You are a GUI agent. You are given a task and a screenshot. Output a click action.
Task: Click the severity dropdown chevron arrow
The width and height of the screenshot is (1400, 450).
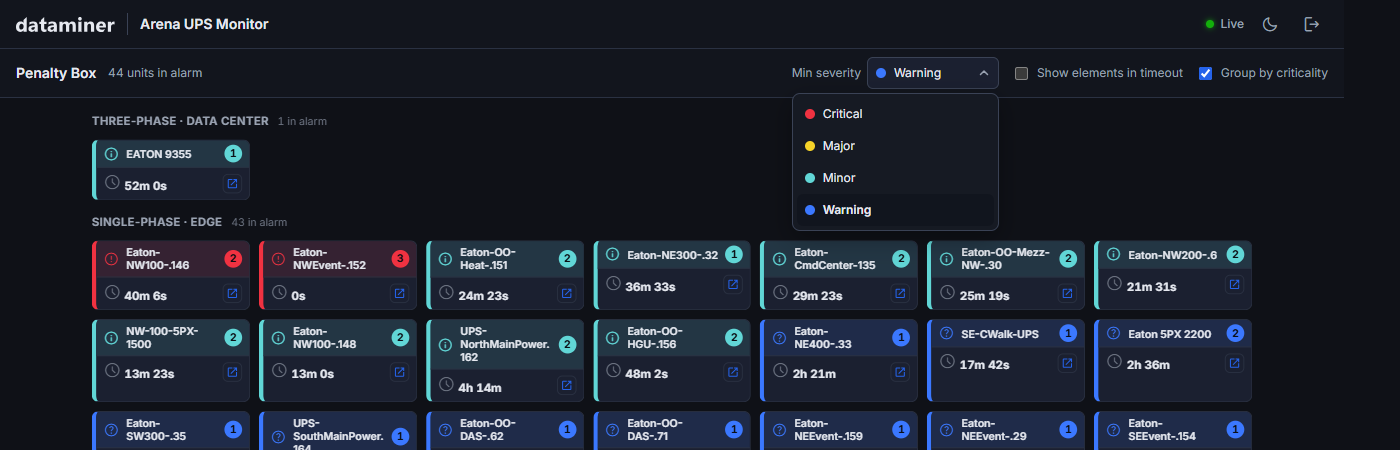pos(983,73)
